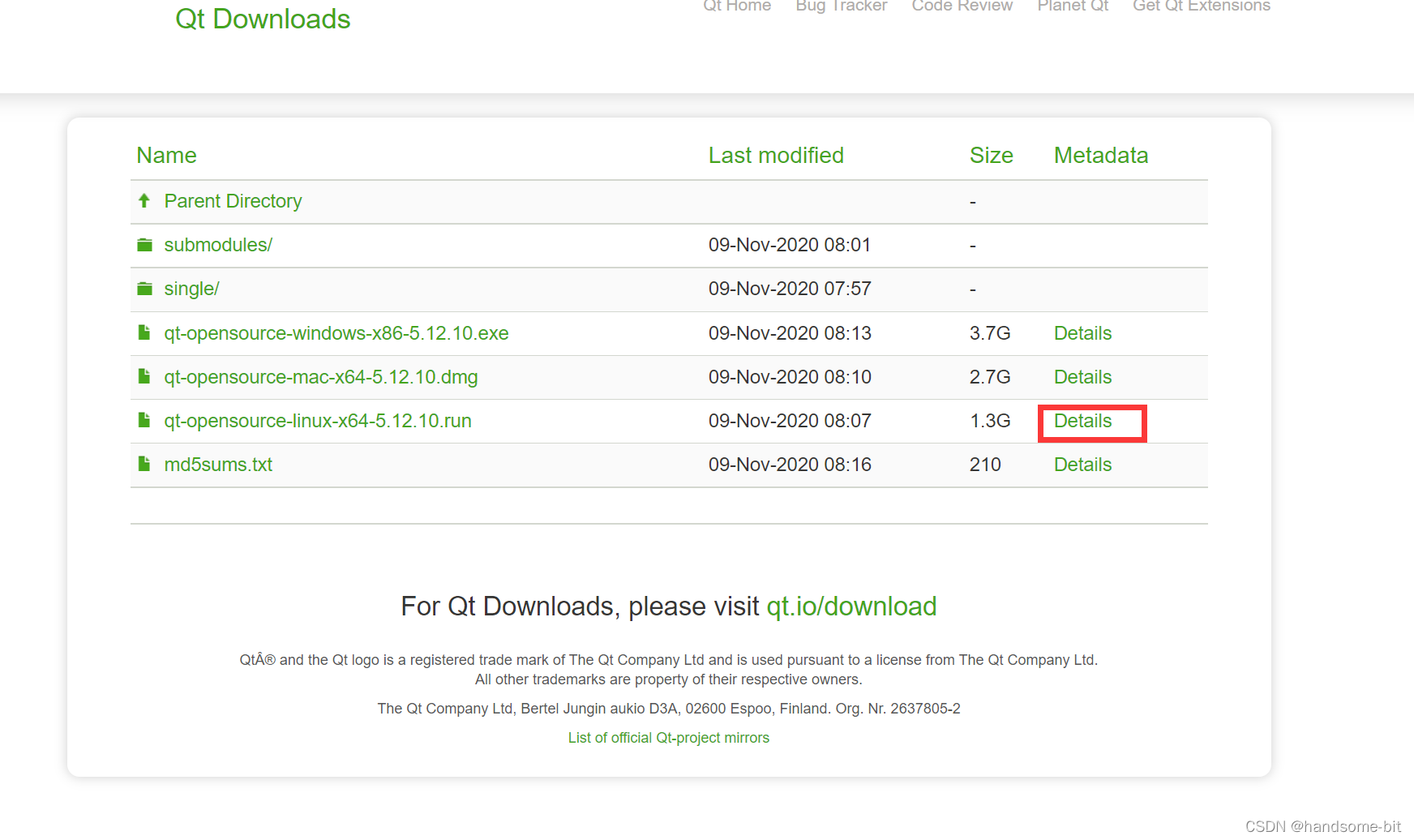The height and width of the screenshot is (840, 1414).
Task: Click the 09-Nov-2020 08:10 date
Action: coord(790,377)
